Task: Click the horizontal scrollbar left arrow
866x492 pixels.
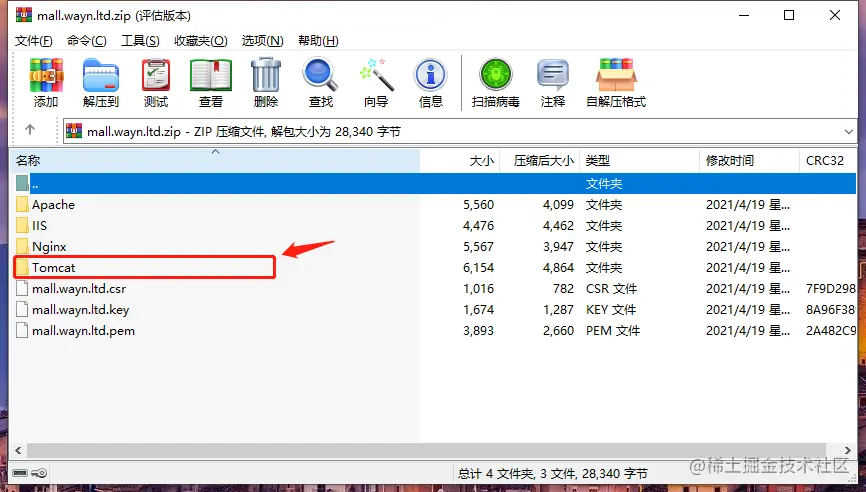Action: click(18, 450)
